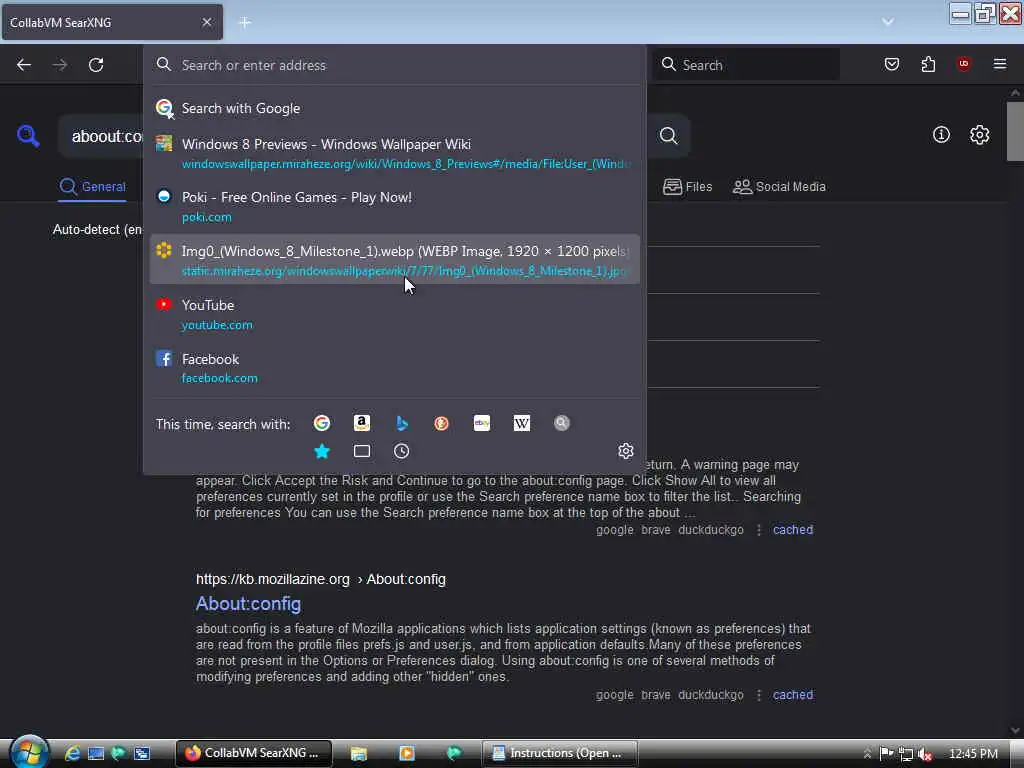Choose Poki Free Online Games suggestion
Image resolution: width=1024 pixels, height=768 pixels.
click(x=394, y=206)
